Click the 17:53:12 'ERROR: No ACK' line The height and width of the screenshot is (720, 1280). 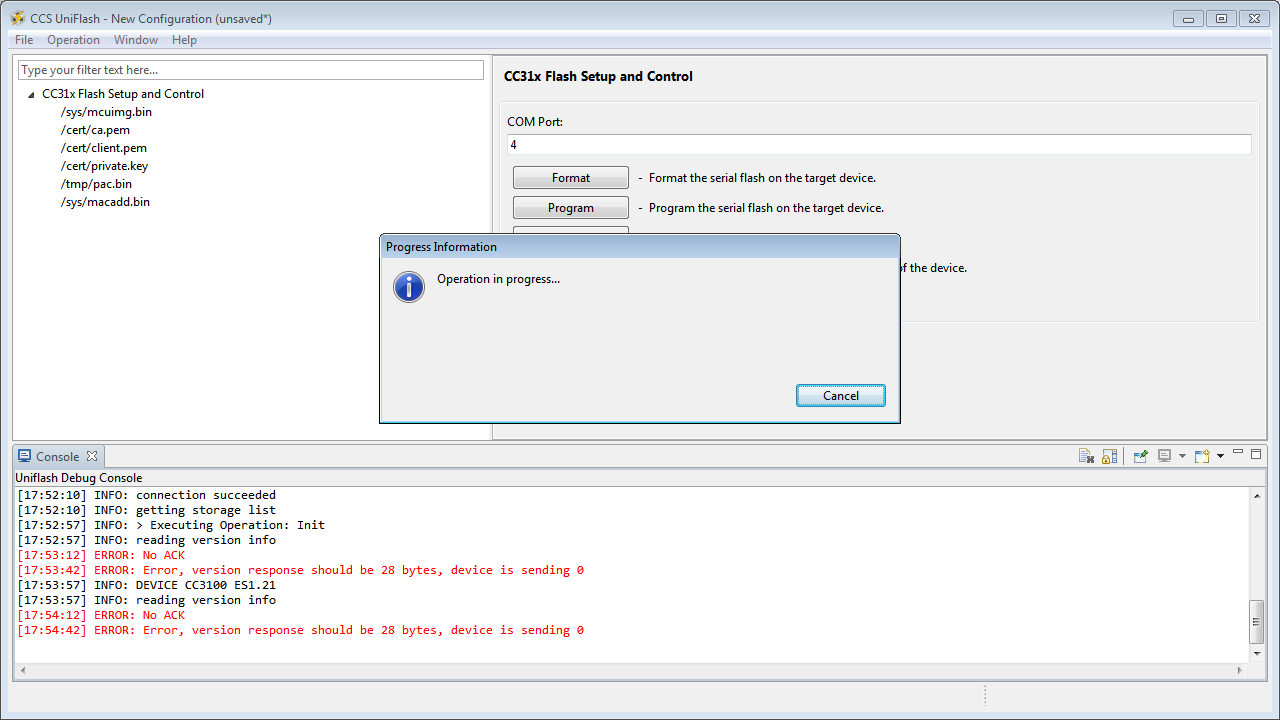(101, 555)
